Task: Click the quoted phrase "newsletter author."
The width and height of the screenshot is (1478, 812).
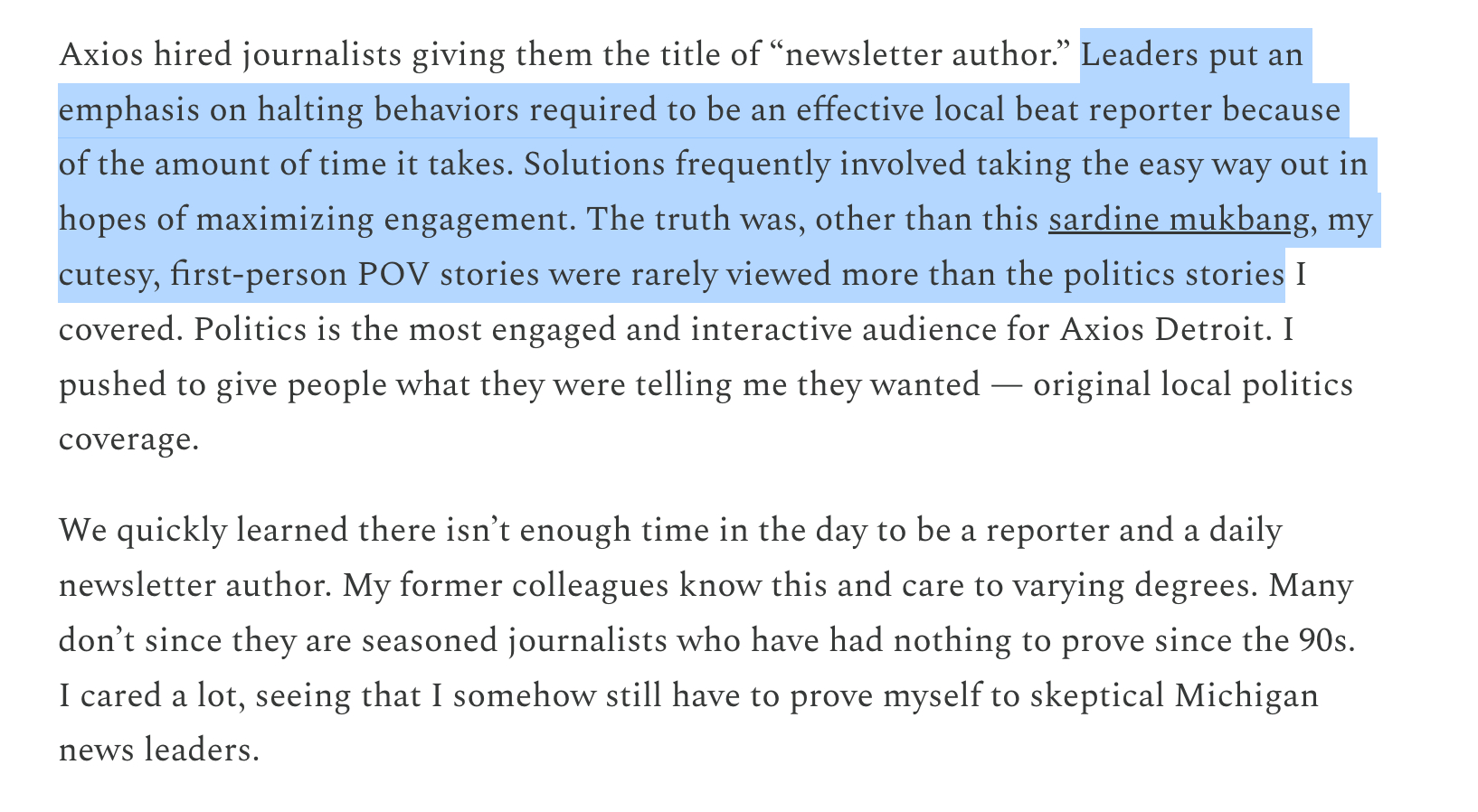Action: coord(924,55)
